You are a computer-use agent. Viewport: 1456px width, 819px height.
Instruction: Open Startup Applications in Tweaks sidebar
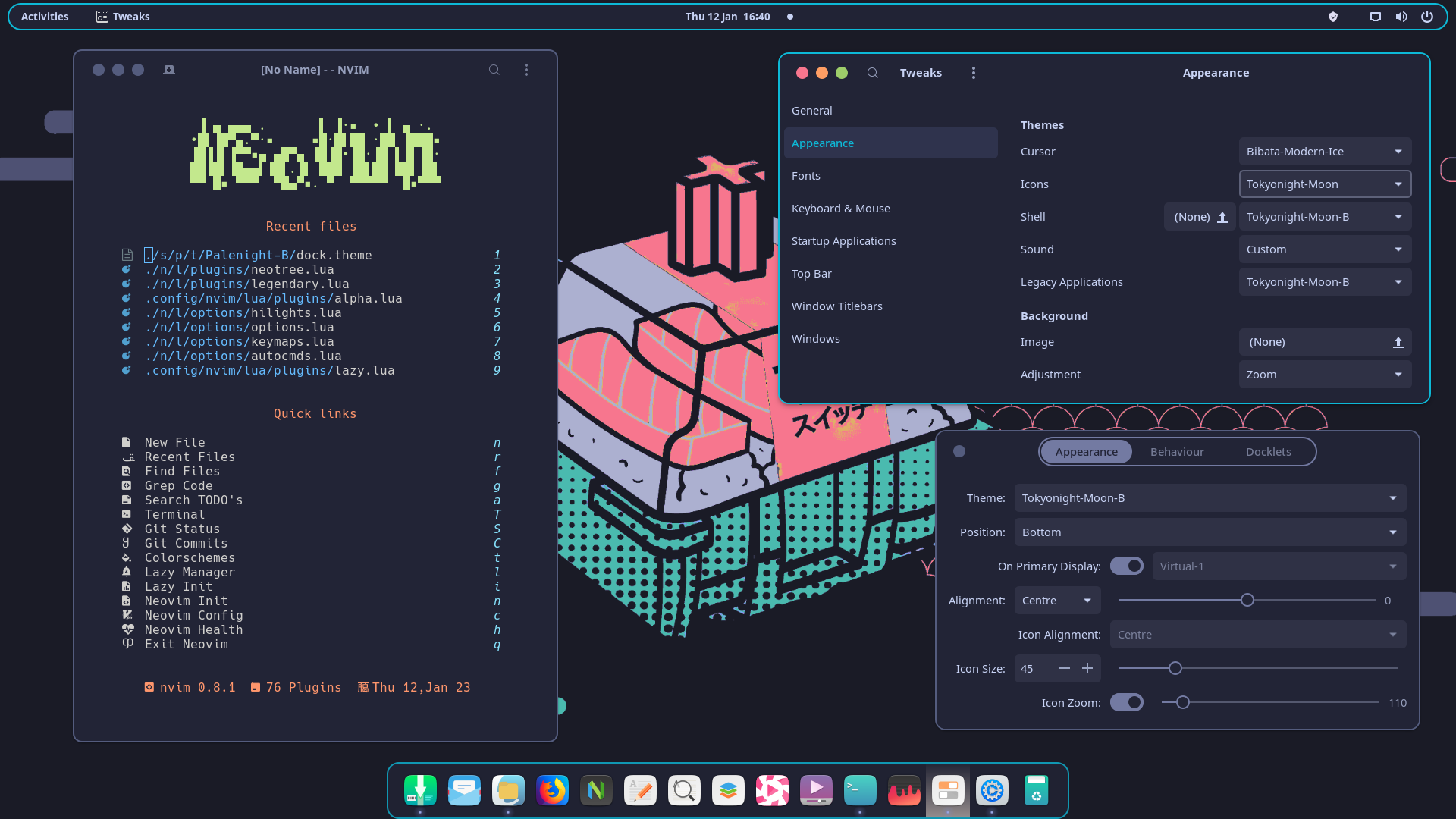tap(890, 241)
